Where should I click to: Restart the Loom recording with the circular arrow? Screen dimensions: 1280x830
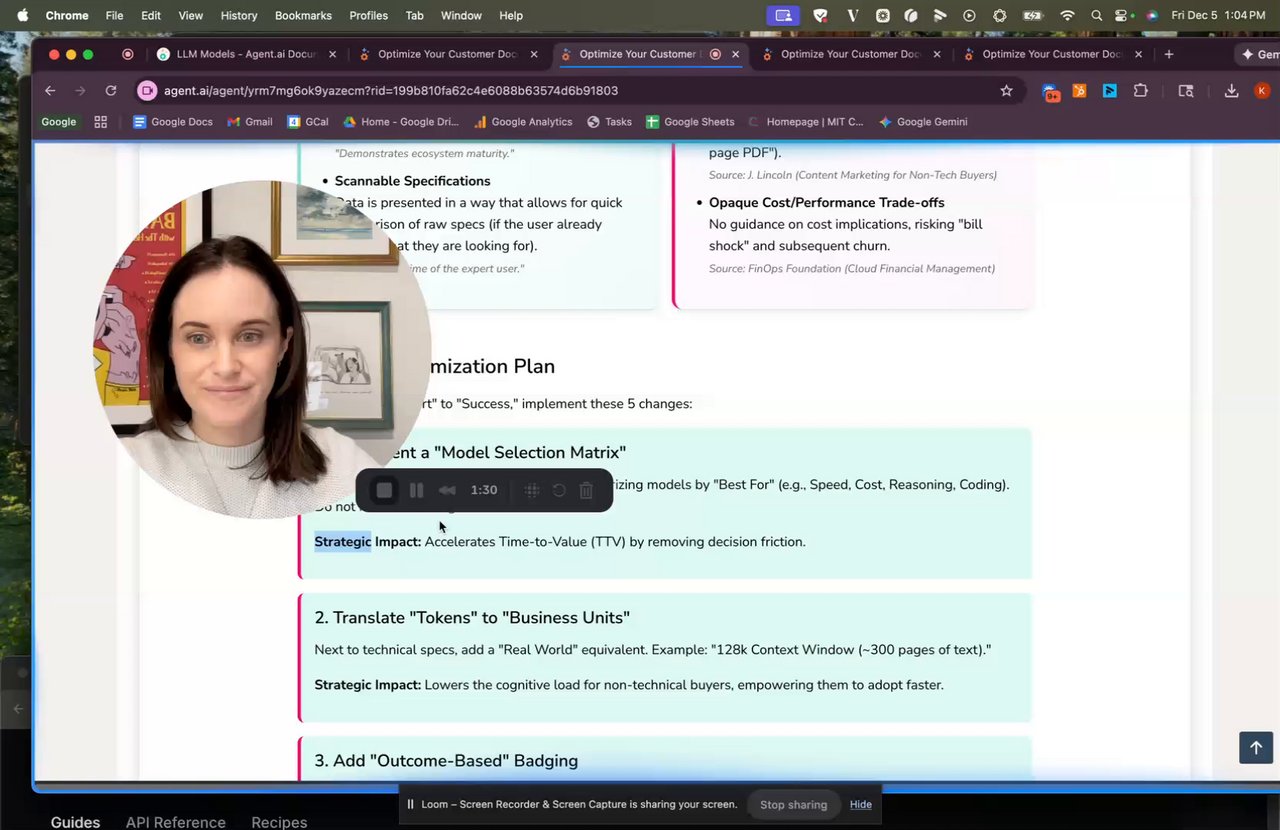coord(559,490)
